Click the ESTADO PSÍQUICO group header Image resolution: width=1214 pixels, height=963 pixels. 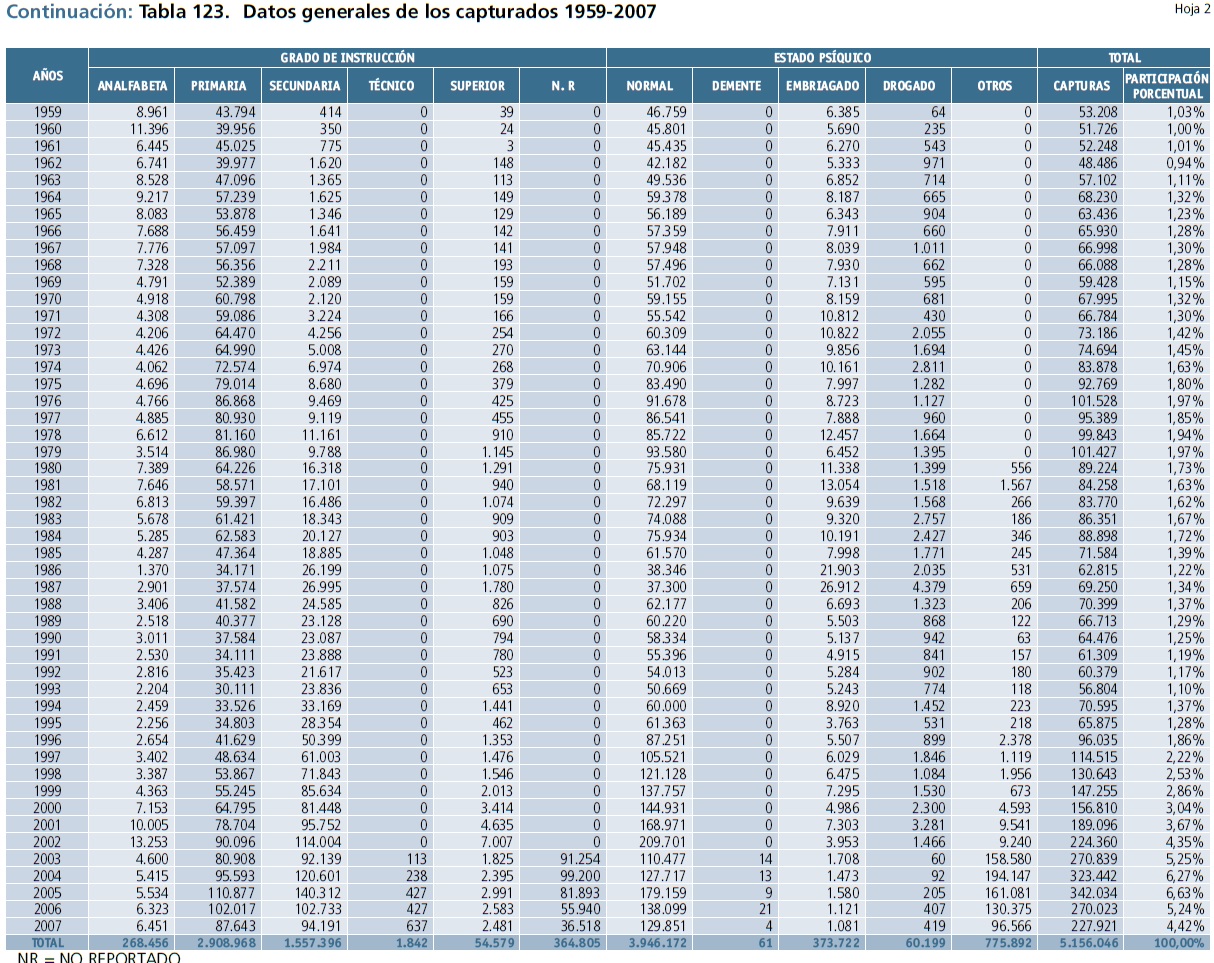(x=823, y=58)
